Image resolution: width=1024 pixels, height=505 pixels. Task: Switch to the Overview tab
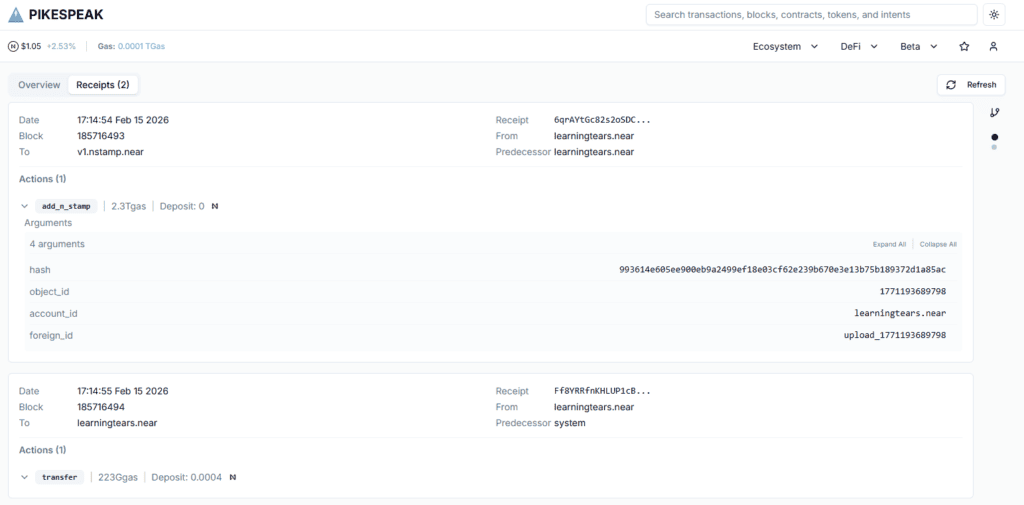39,85
